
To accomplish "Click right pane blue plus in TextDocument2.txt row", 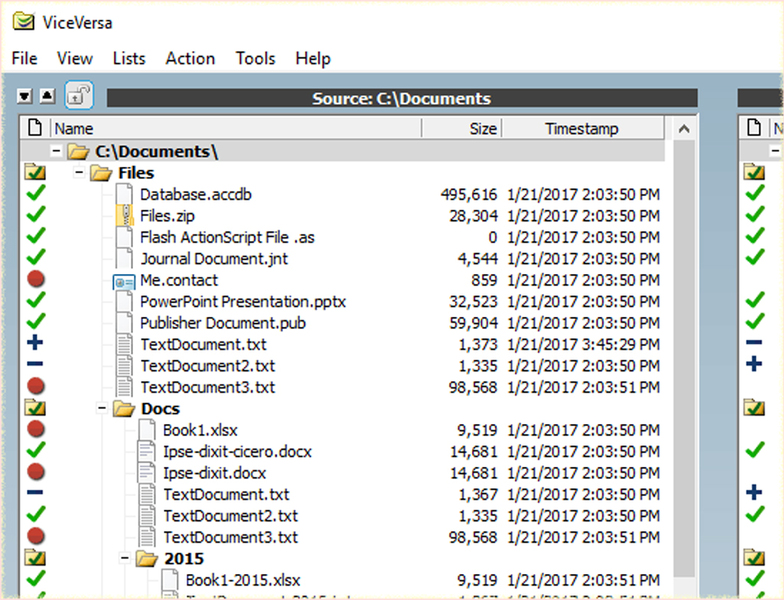I will 754,364.
